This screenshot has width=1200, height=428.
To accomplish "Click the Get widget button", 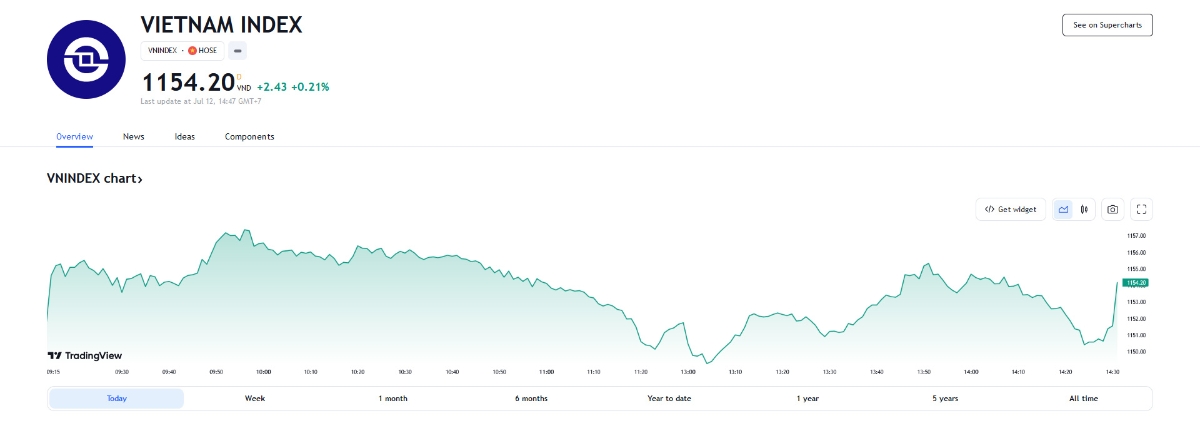I will pyautogui.click(x=1010, y=209).
